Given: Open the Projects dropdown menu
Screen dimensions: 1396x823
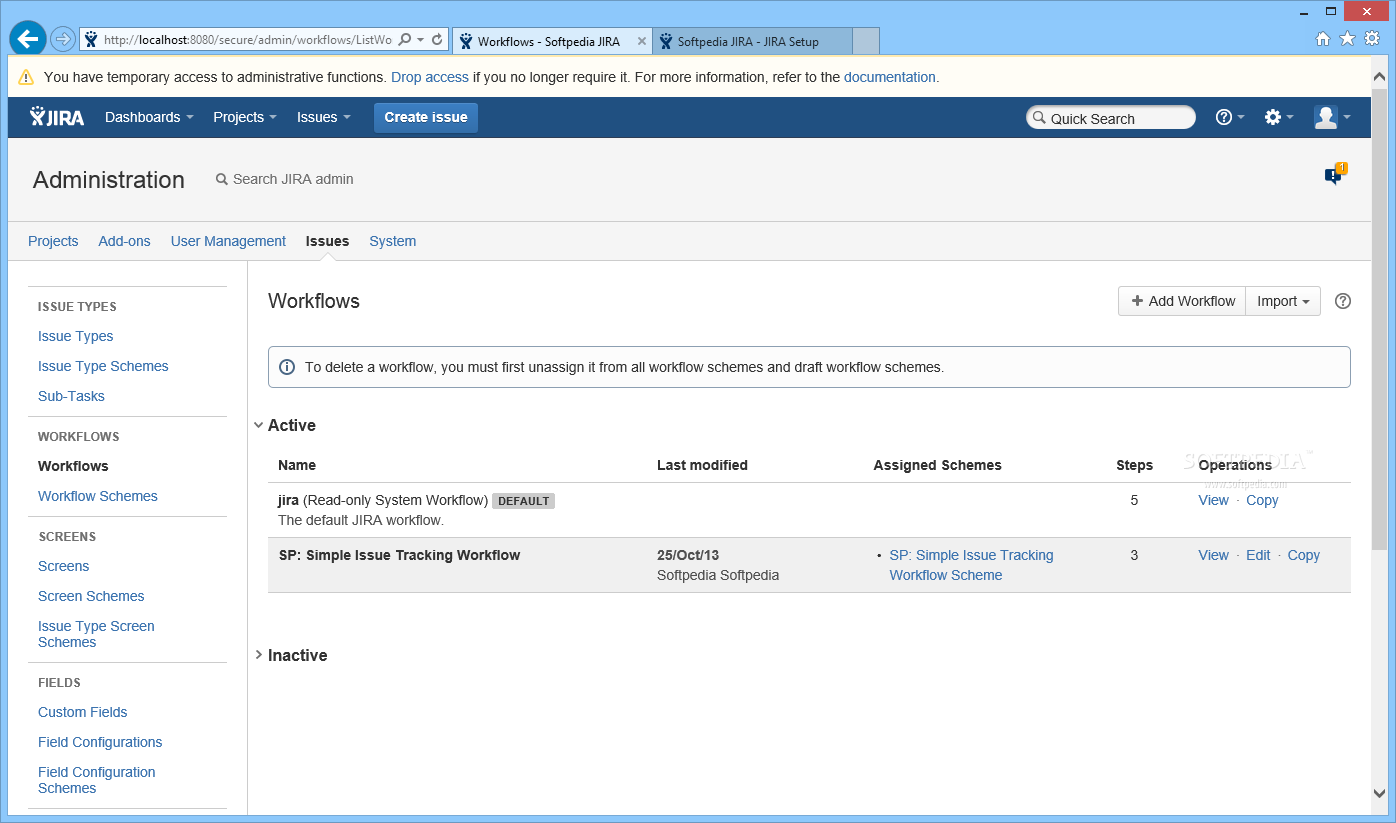Looking at the screenshot, I should pyautogui.click(x=245, y=117).
